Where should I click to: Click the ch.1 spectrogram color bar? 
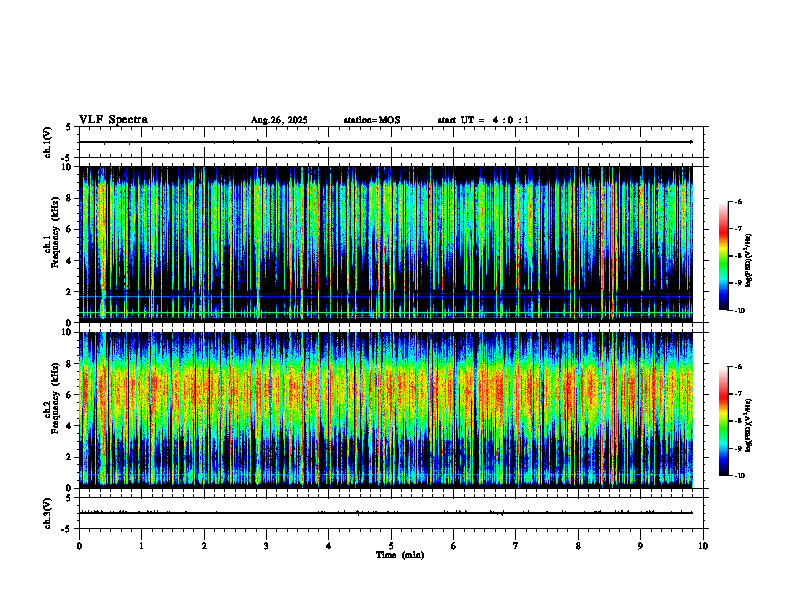[724, 256]
